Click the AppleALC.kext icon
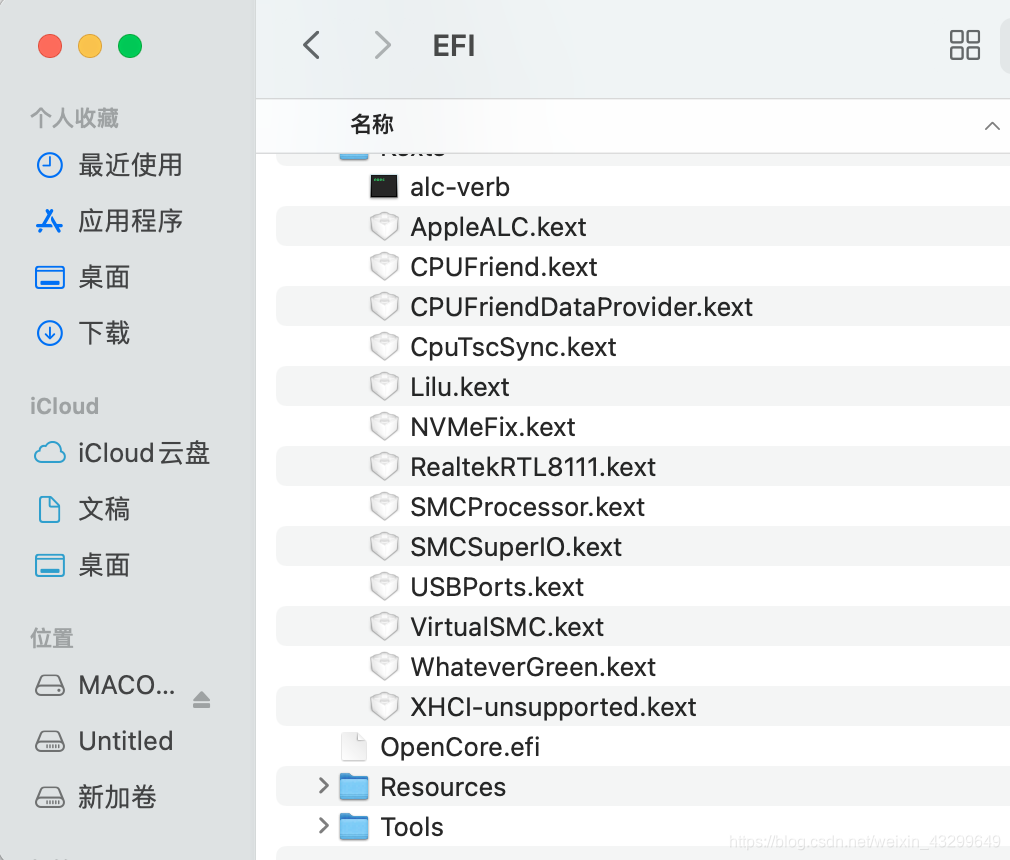 [x=384, y=227]
